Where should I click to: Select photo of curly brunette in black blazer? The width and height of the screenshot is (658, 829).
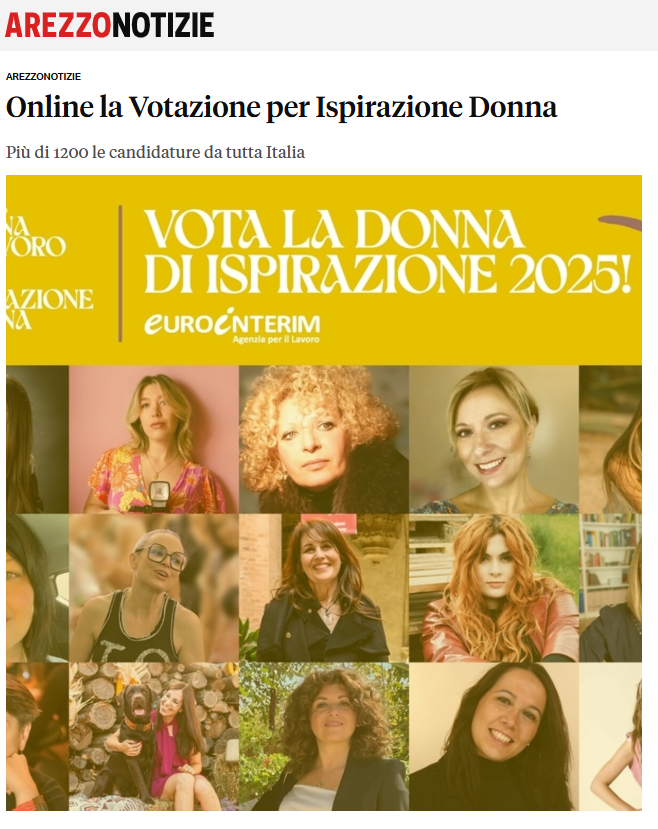pyautogui.click(x=324, y=736)
